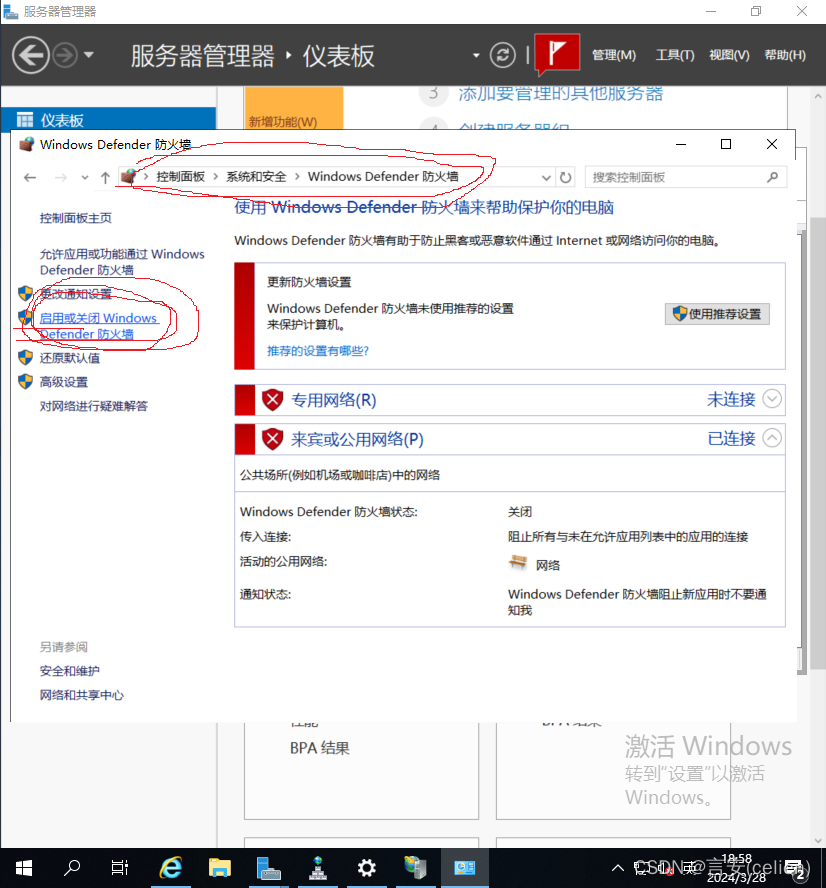Click 添加要管理的其他服务器 link
Screen dimensions: 826x888
coord(560,93)
